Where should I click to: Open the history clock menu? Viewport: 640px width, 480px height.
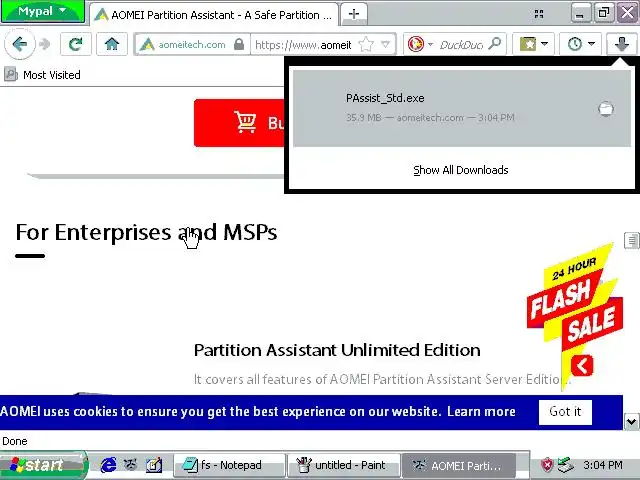pos(580,44)
